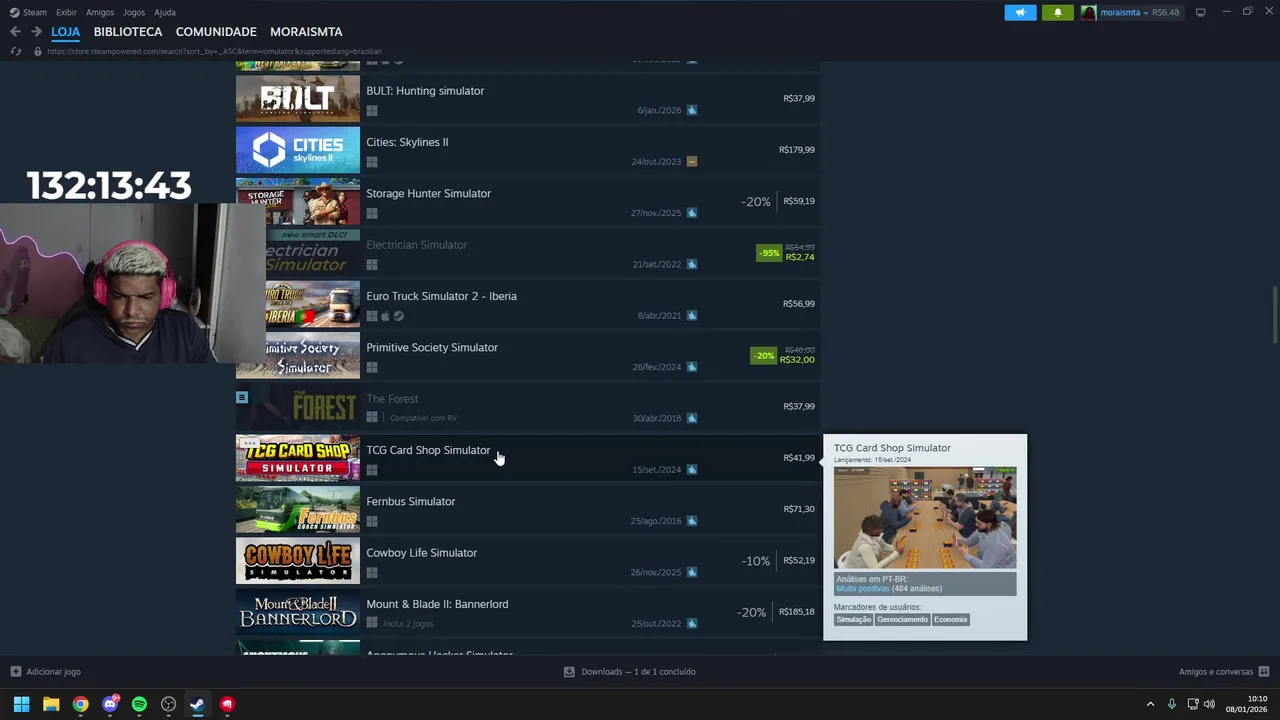Click the Mount & Blade II Bannerlord thumbnail

[x=298, y=612]
